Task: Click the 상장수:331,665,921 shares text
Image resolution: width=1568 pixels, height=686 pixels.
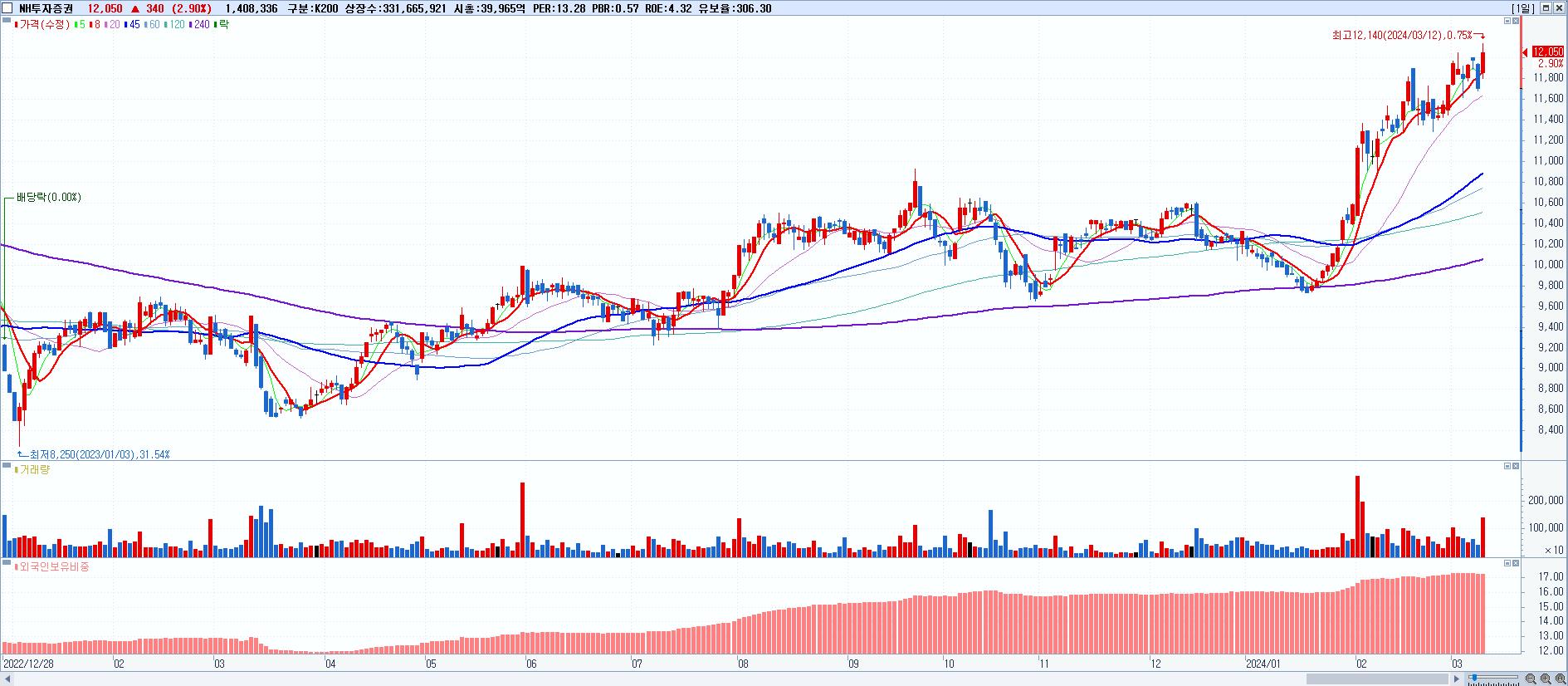Action: (x=395, y=8)
